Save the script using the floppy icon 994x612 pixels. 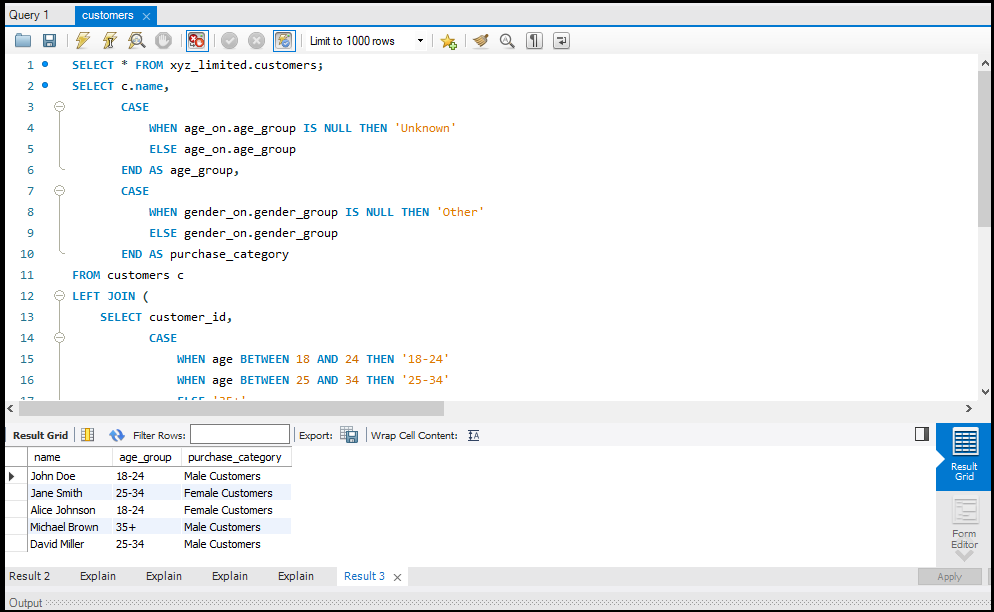tap(49, 41)
